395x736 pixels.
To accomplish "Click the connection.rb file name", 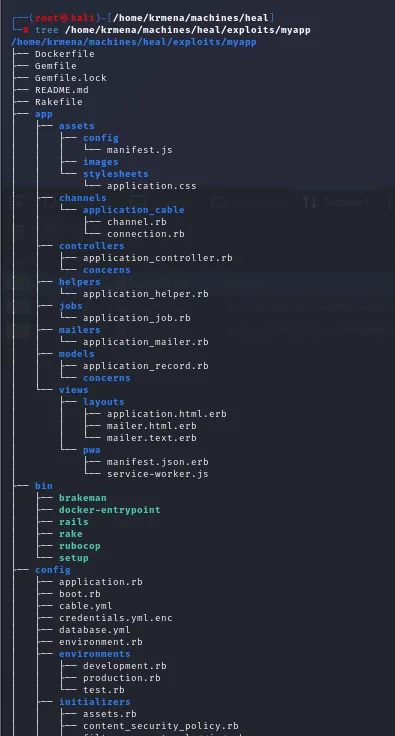I will [x=145, y=234].
